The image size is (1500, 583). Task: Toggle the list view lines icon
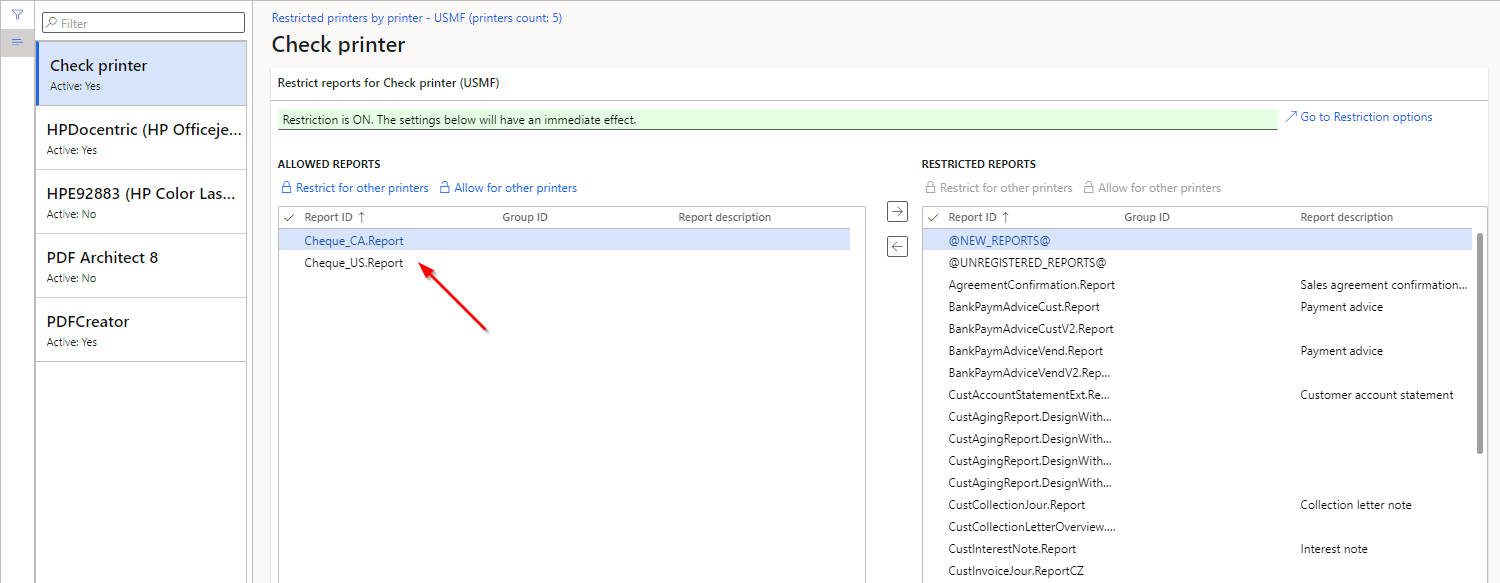coord(17,42)
